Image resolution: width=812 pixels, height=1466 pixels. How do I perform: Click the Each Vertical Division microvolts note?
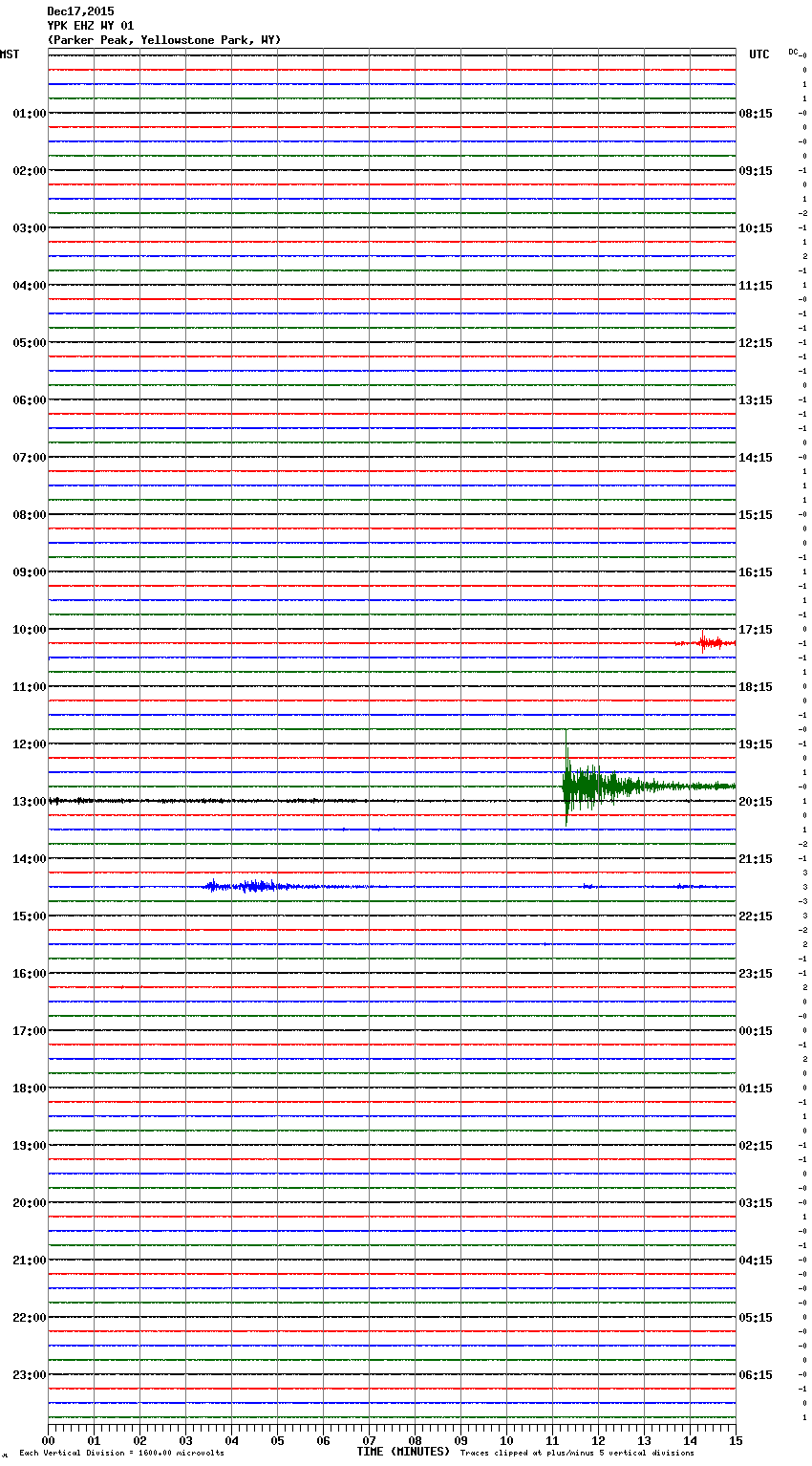121,1453
